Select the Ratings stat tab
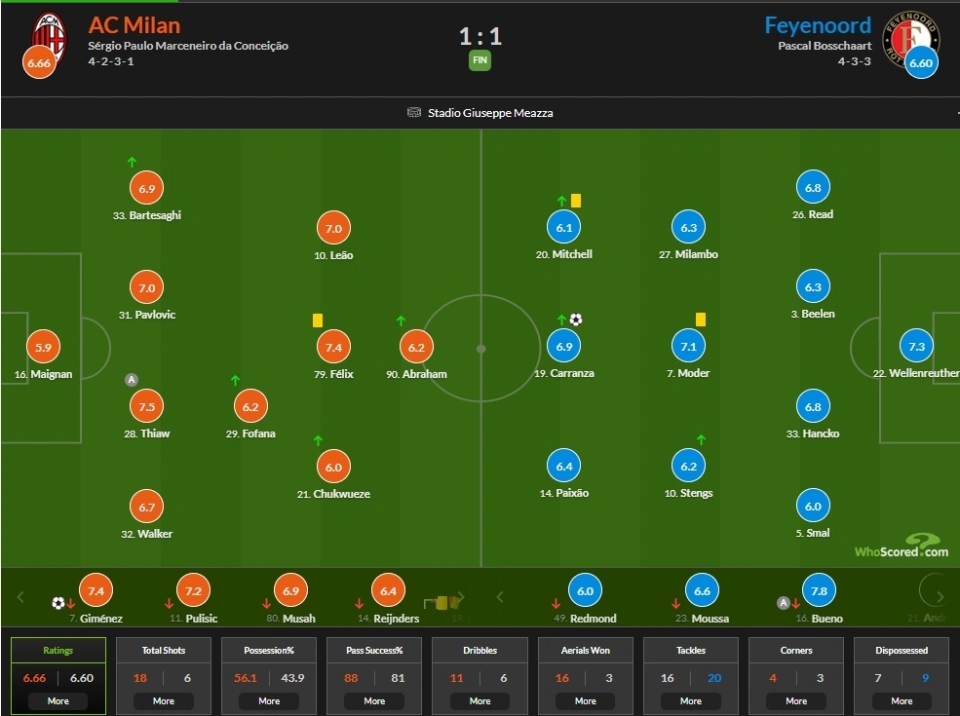Image resolution: width=960 pixels, height=716 pixels. click(58, 650)
